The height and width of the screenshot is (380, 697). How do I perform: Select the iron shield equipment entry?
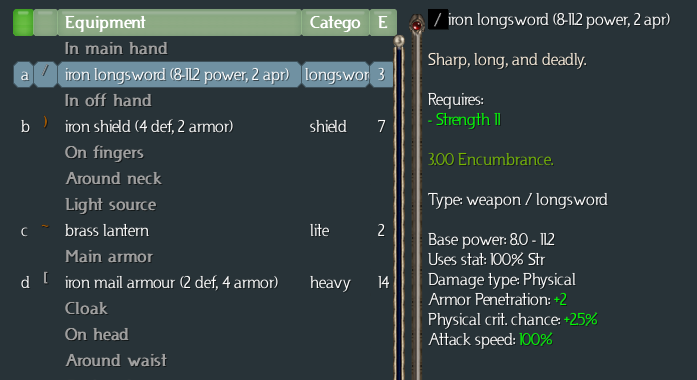(x=203, y=127)
